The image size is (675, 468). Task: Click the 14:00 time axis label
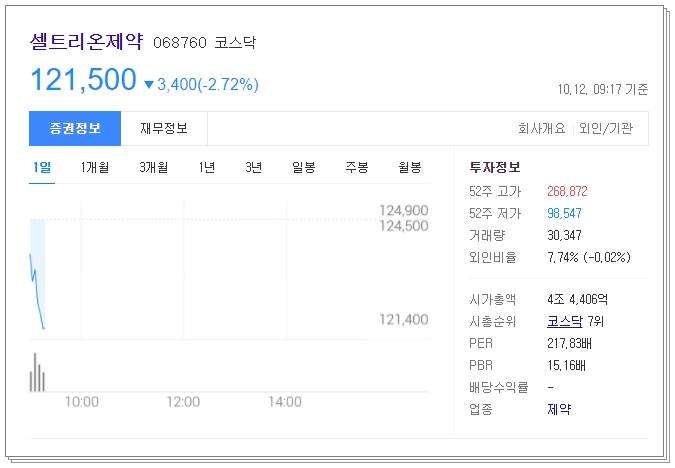285,402
